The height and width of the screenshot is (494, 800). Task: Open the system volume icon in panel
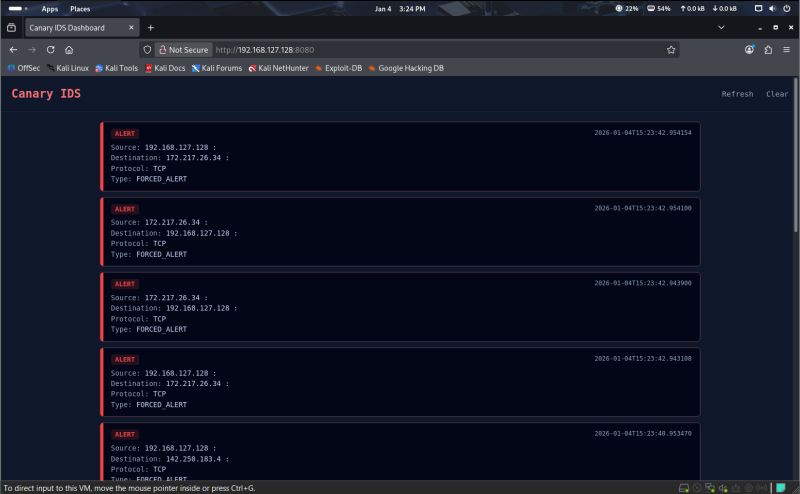[x=772, y=9]
